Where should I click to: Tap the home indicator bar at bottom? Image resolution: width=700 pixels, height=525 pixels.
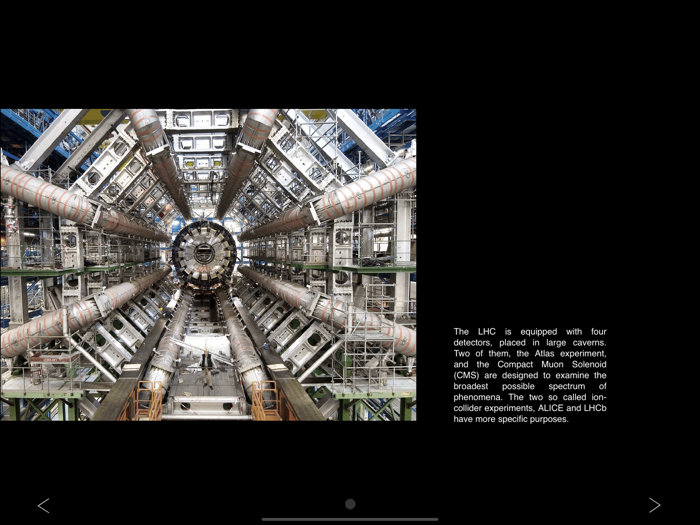(x=350, y=519)
